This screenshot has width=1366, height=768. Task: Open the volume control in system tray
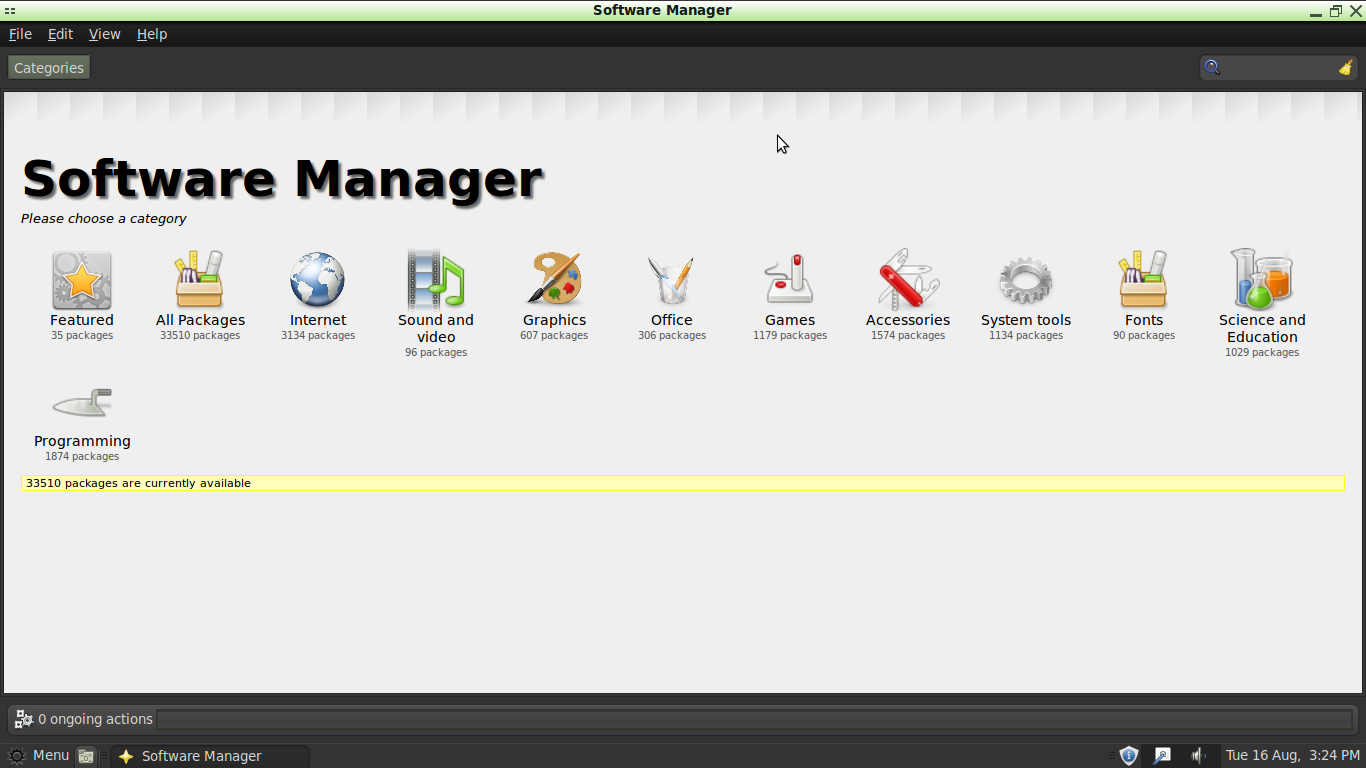tap(1199, 755)
